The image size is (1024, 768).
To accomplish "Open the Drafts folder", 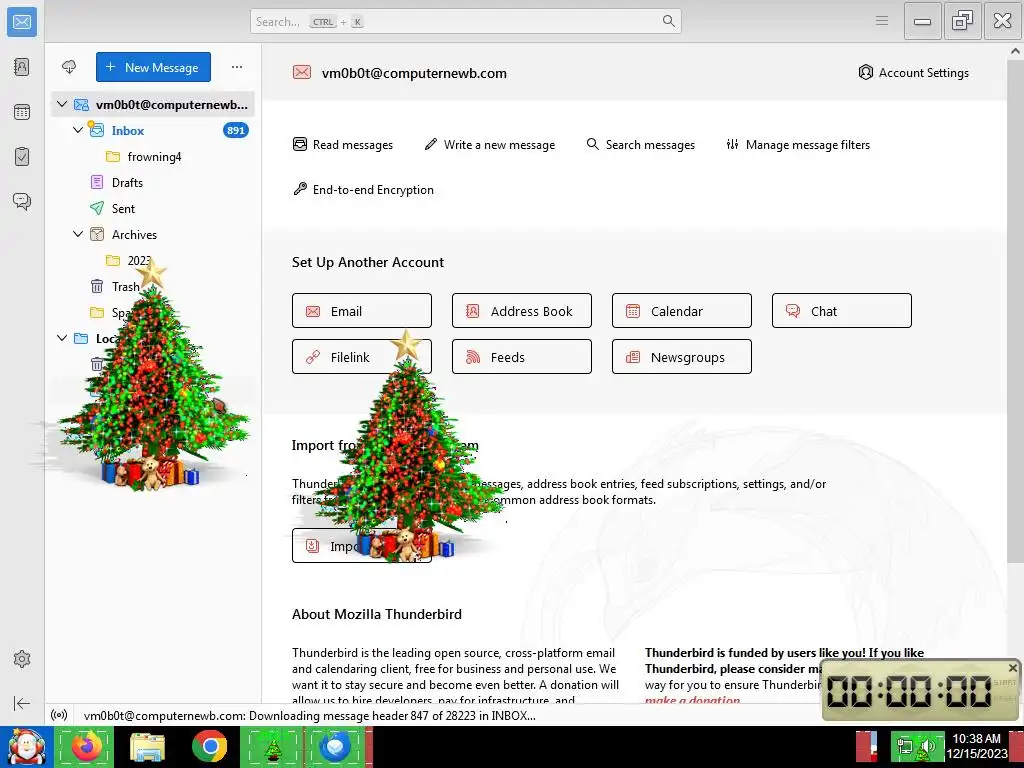I will 153,182.
